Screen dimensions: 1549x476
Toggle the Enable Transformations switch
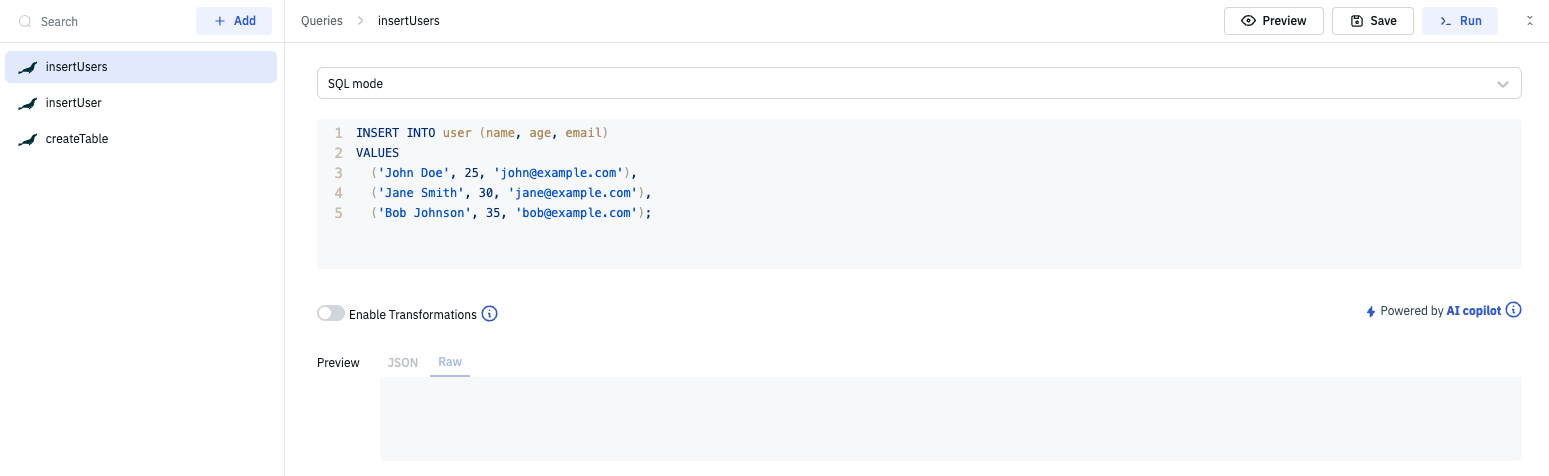point(331,314)
